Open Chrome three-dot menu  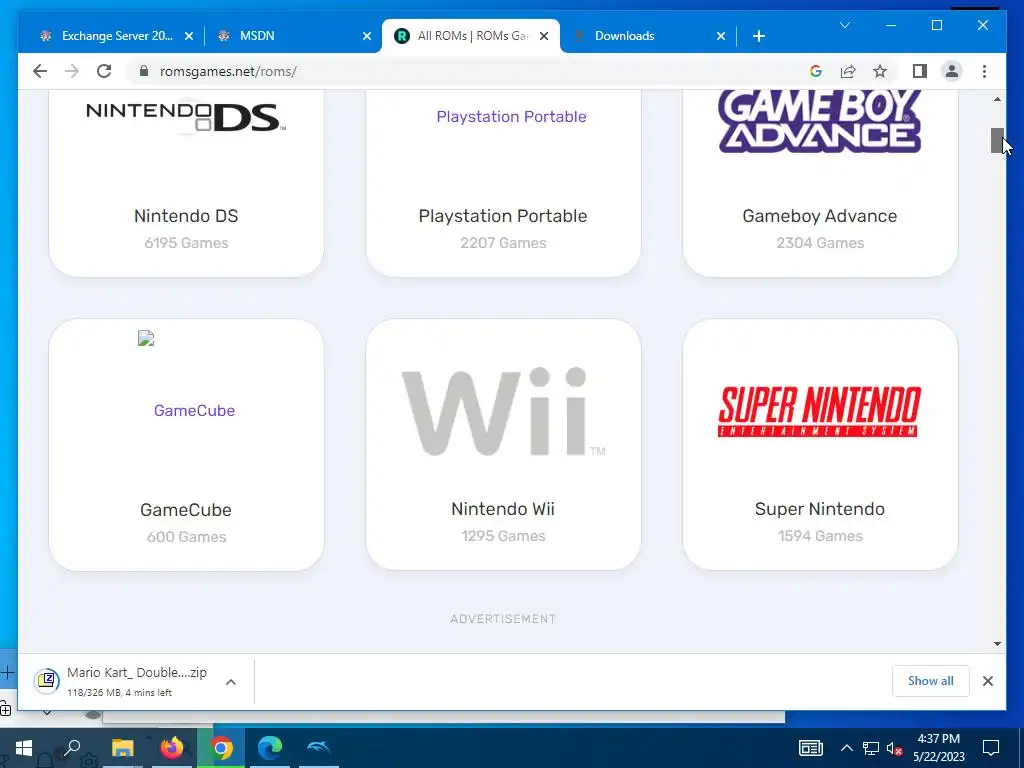pos(984,71)
